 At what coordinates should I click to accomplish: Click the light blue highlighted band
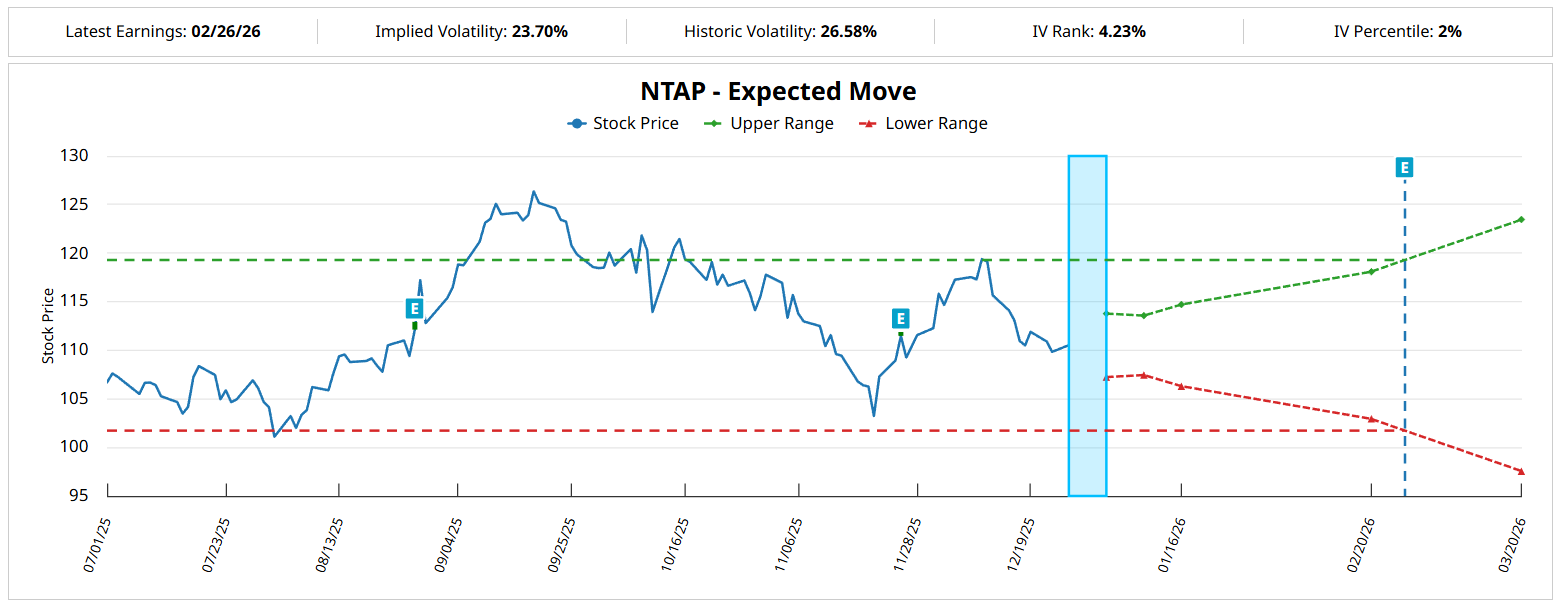(1087, 325)
